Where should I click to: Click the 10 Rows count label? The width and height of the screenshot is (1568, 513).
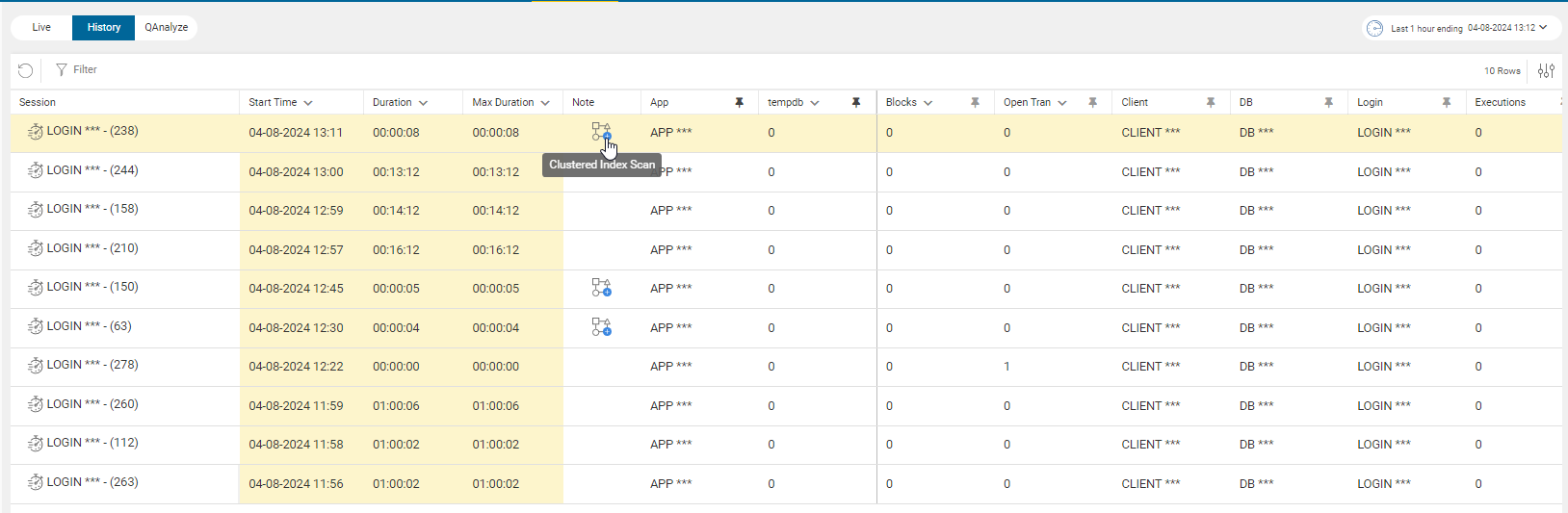tap(1502, 70)
